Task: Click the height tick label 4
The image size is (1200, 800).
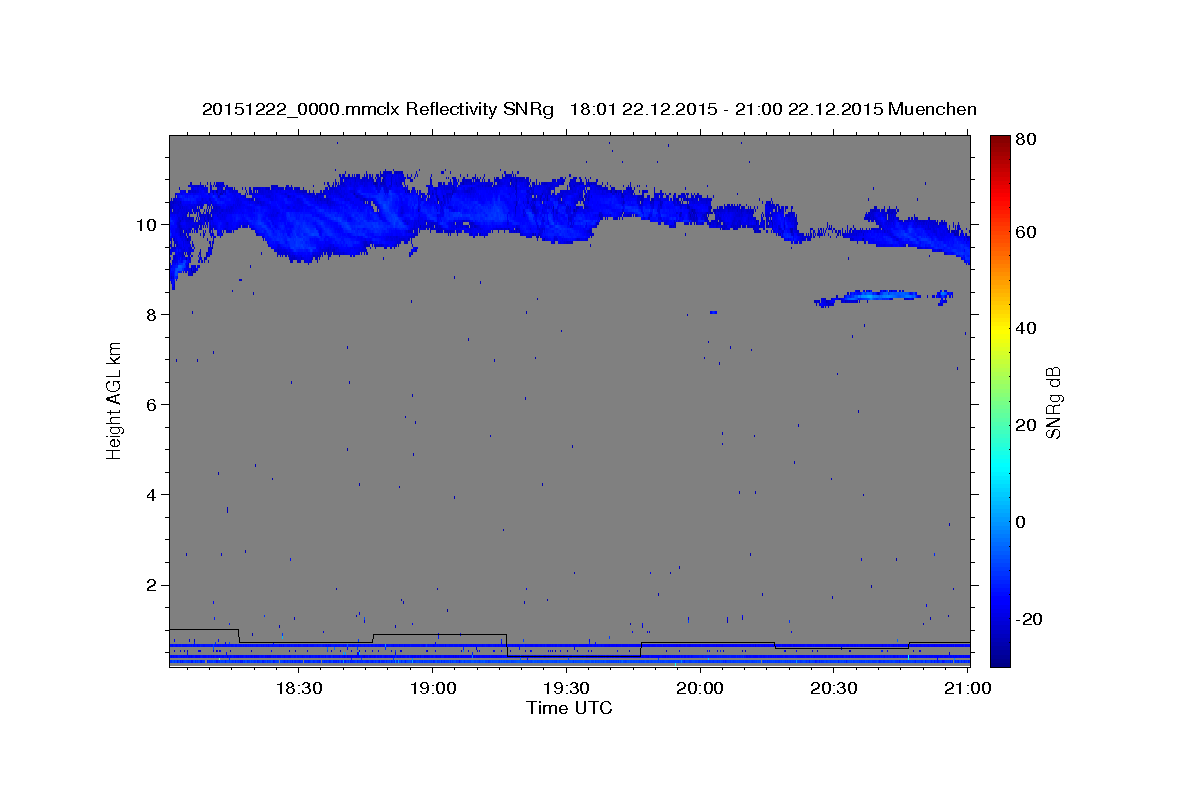Action: [x=152, y=494]
